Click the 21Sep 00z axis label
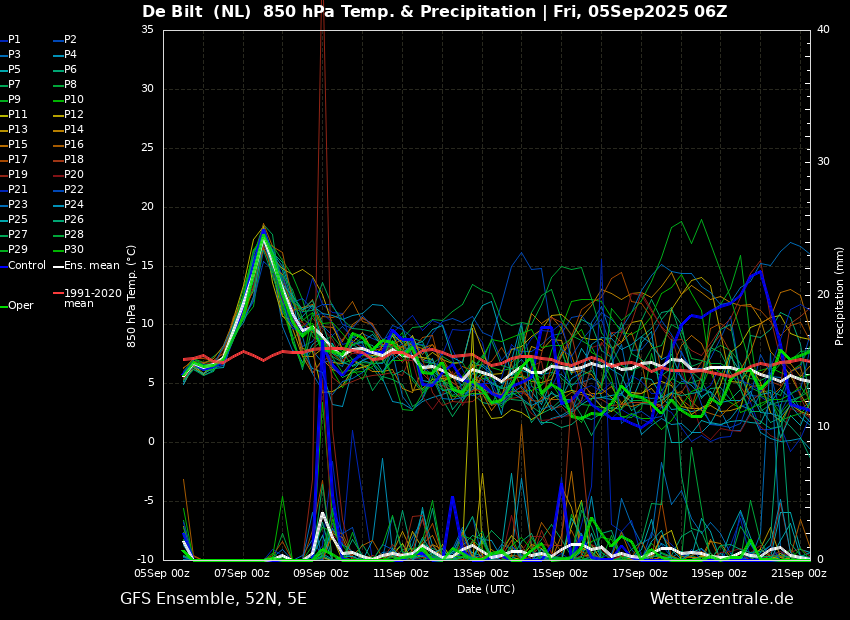Image resolution: width=850 pixels, height=620 pixels. point(799,573)
